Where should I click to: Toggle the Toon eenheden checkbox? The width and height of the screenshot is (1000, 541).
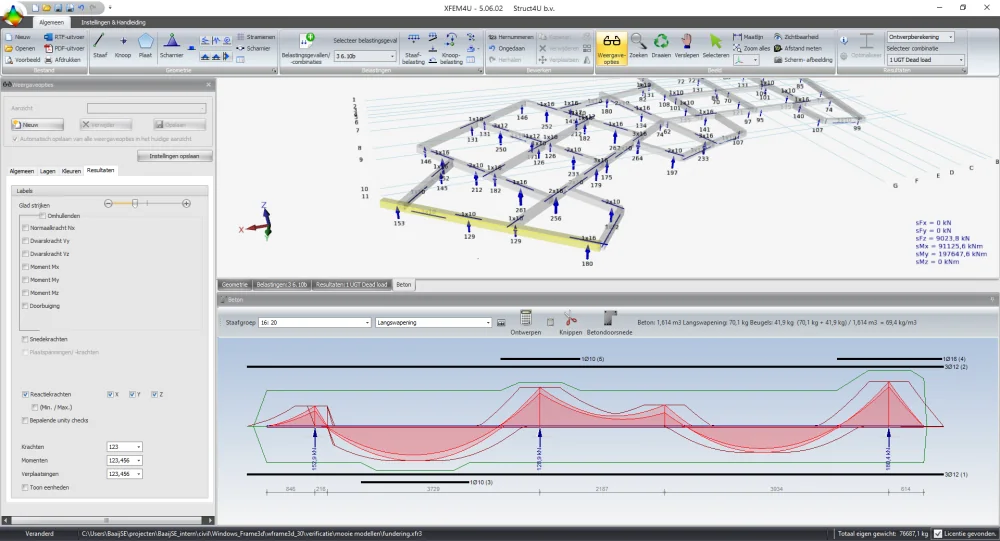[x=26, y=488]
